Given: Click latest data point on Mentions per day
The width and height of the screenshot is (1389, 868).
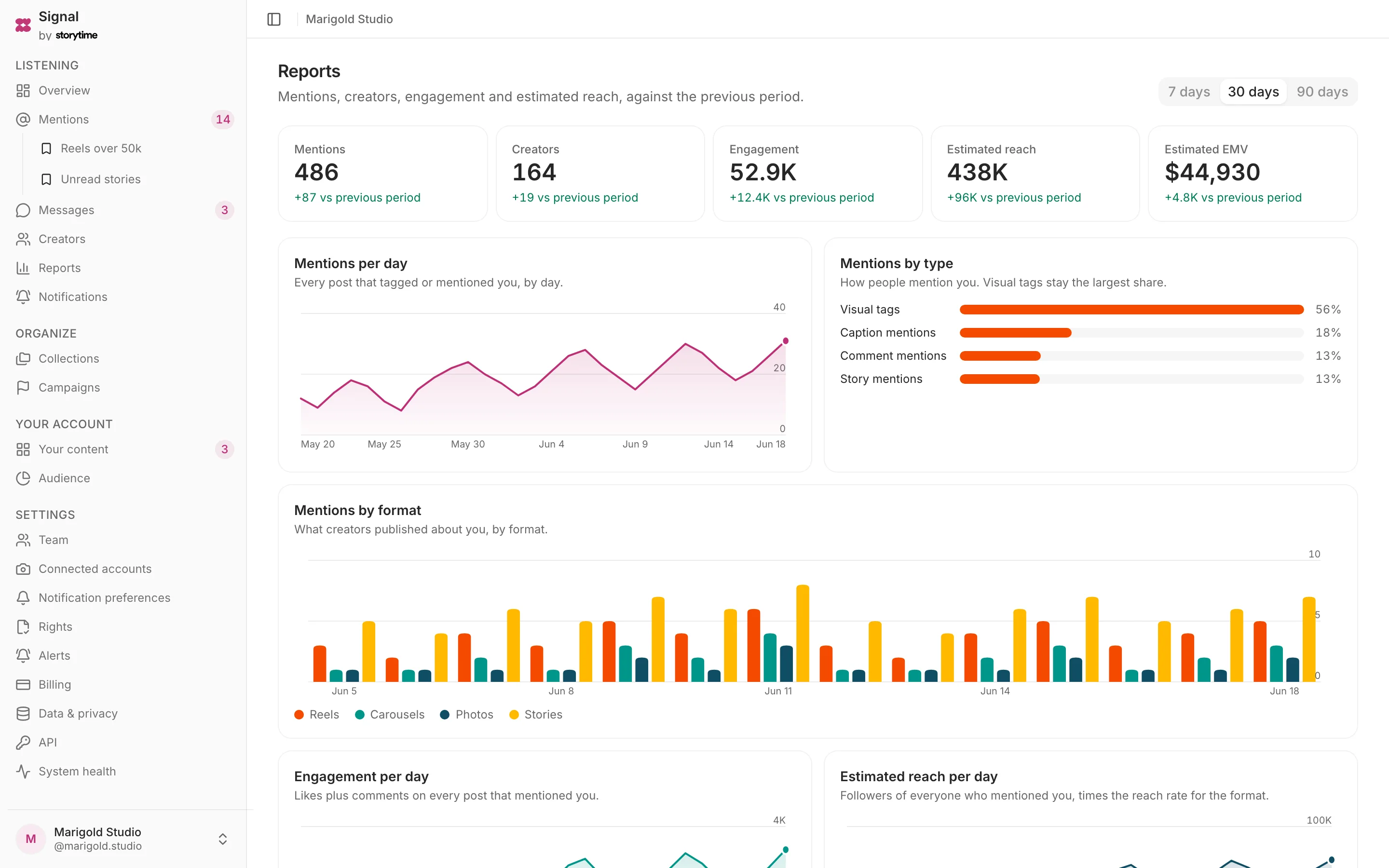Looking at the screenshot, I should coord(786,341).
